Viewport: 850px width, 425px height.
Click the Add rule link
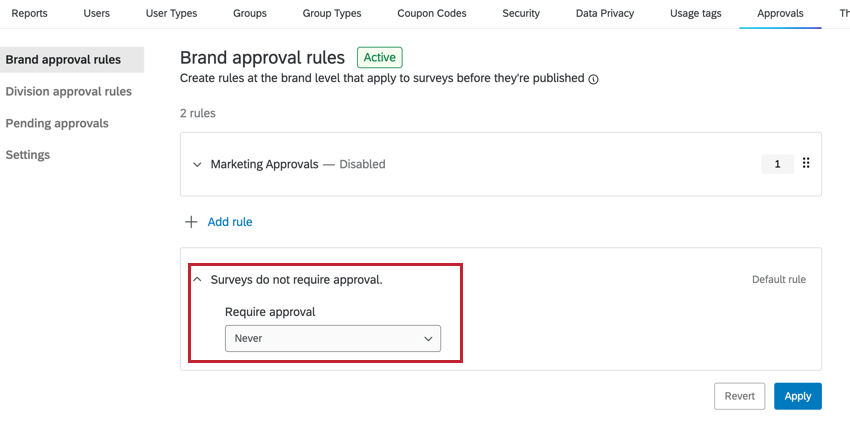point(229,222)
